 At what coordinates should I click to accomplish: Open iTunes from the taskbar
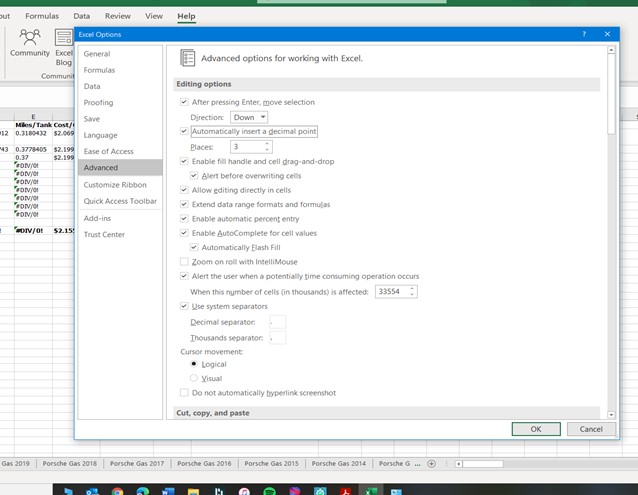[x=244, y=491]
